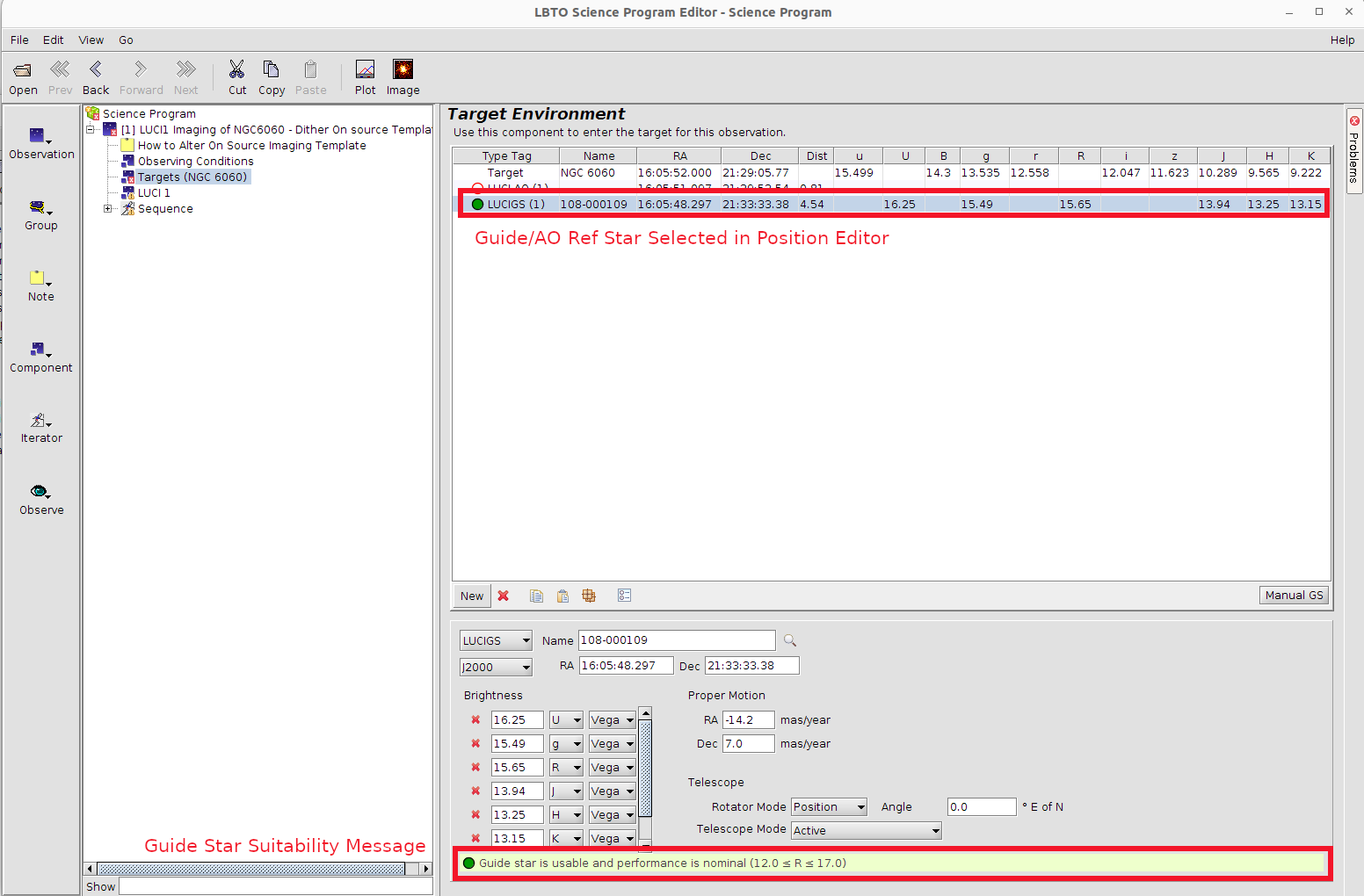
Task: Remove the 16.25 U brightness entry
Action: 475,720
